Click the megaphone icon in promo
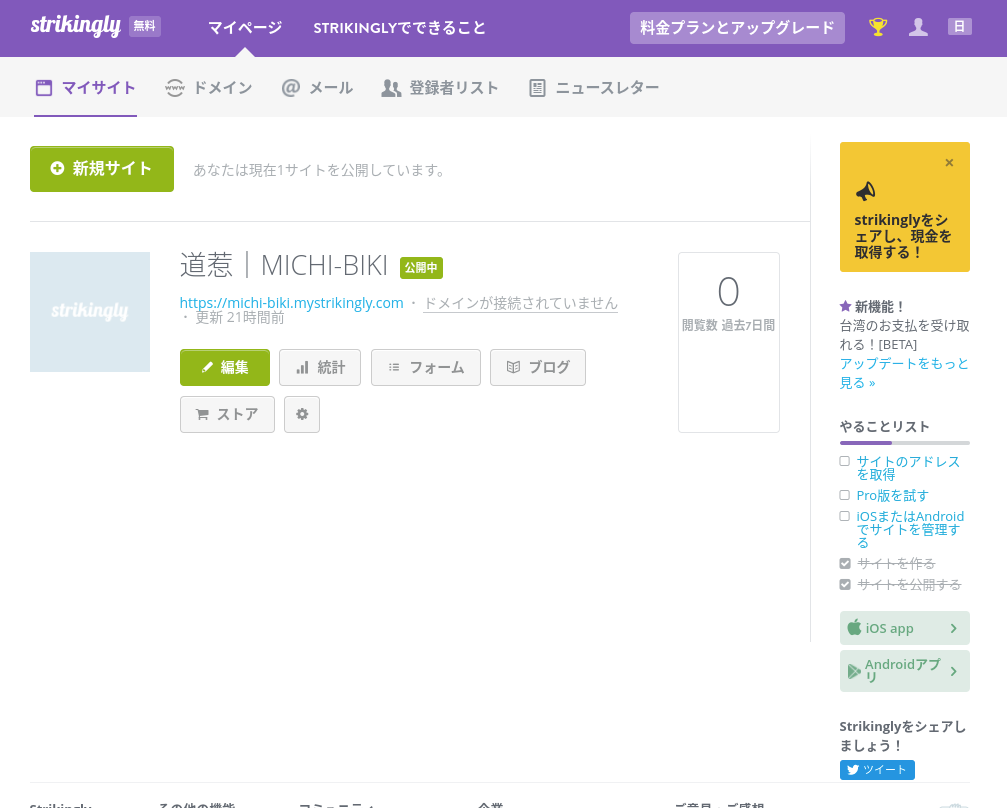This screenshot has width=1007, height=808. click(x=866, y=191)
